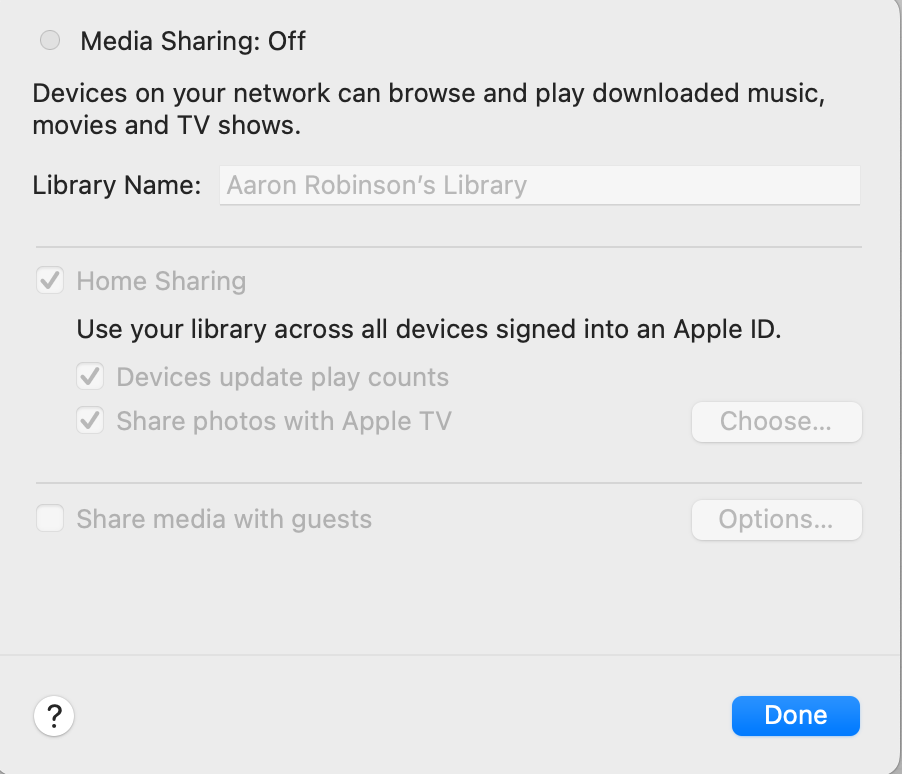902x774 pixels.
Task: Click the divider line above Share media with guests
Action: click(x=449, y=483)
